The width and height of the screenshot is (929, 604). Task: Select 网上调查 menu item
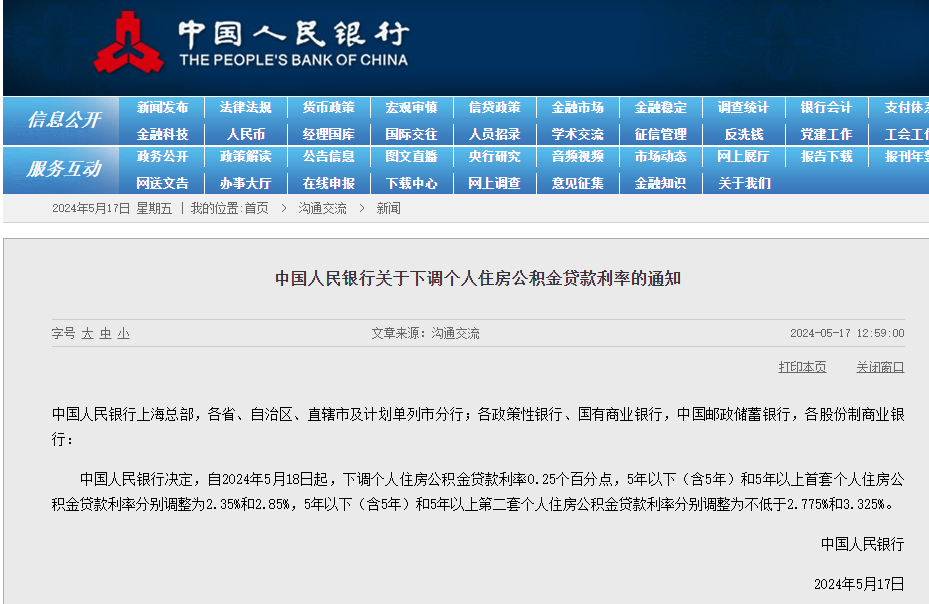pyautogui.click(x=494, y=183)
